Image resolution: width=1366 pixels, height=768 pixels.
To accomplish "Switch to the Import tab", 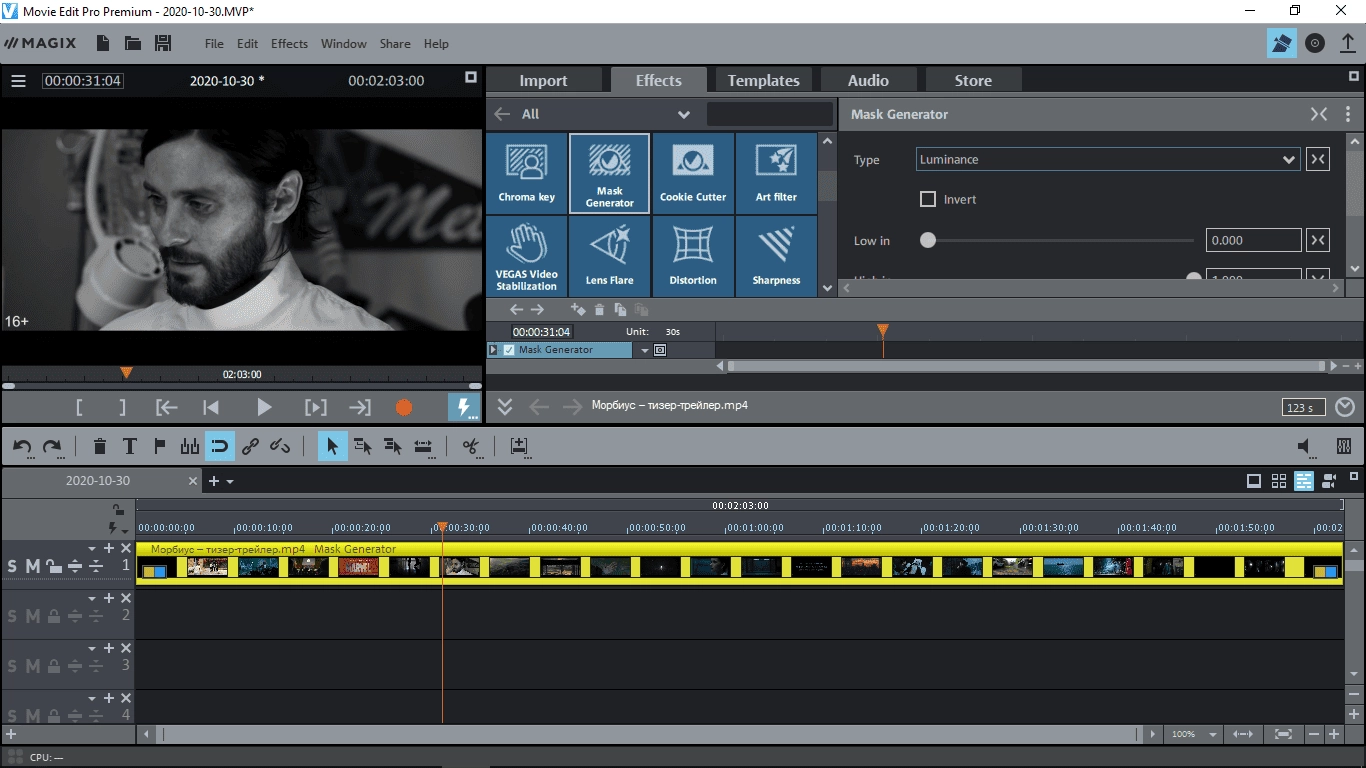I will tap(543, 80).
